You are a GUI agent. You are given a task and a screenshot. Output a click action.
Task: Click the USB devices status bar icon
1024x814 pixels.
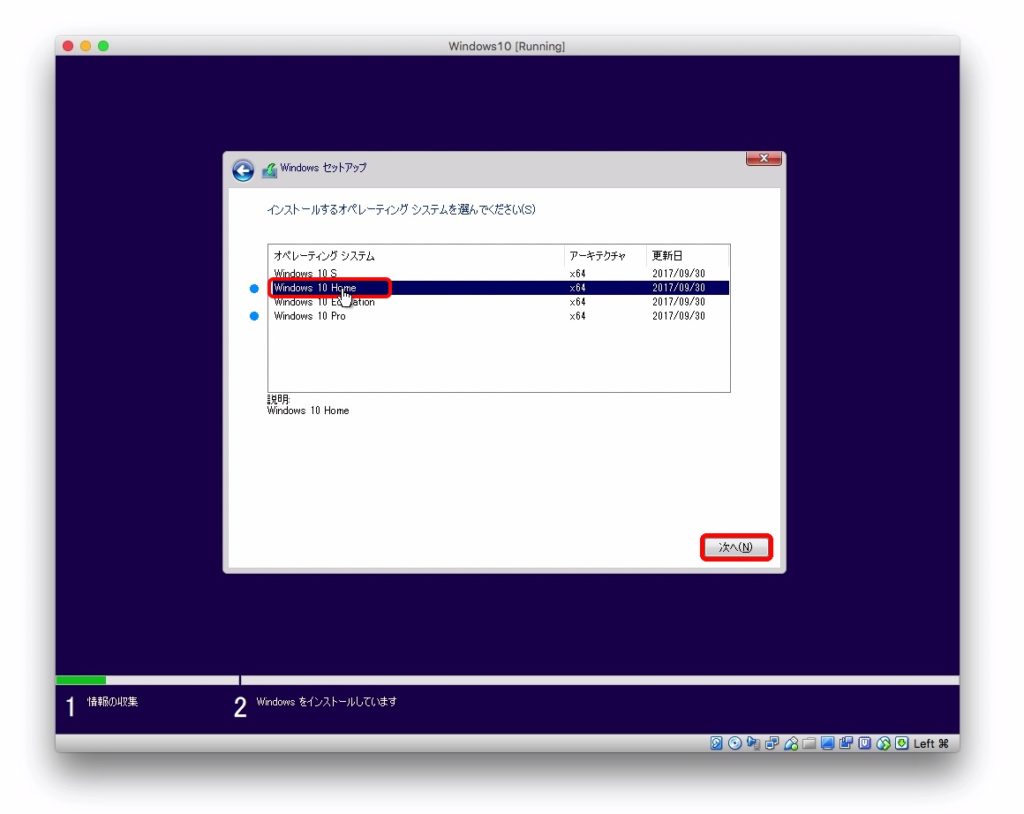(x=791, y=743)
